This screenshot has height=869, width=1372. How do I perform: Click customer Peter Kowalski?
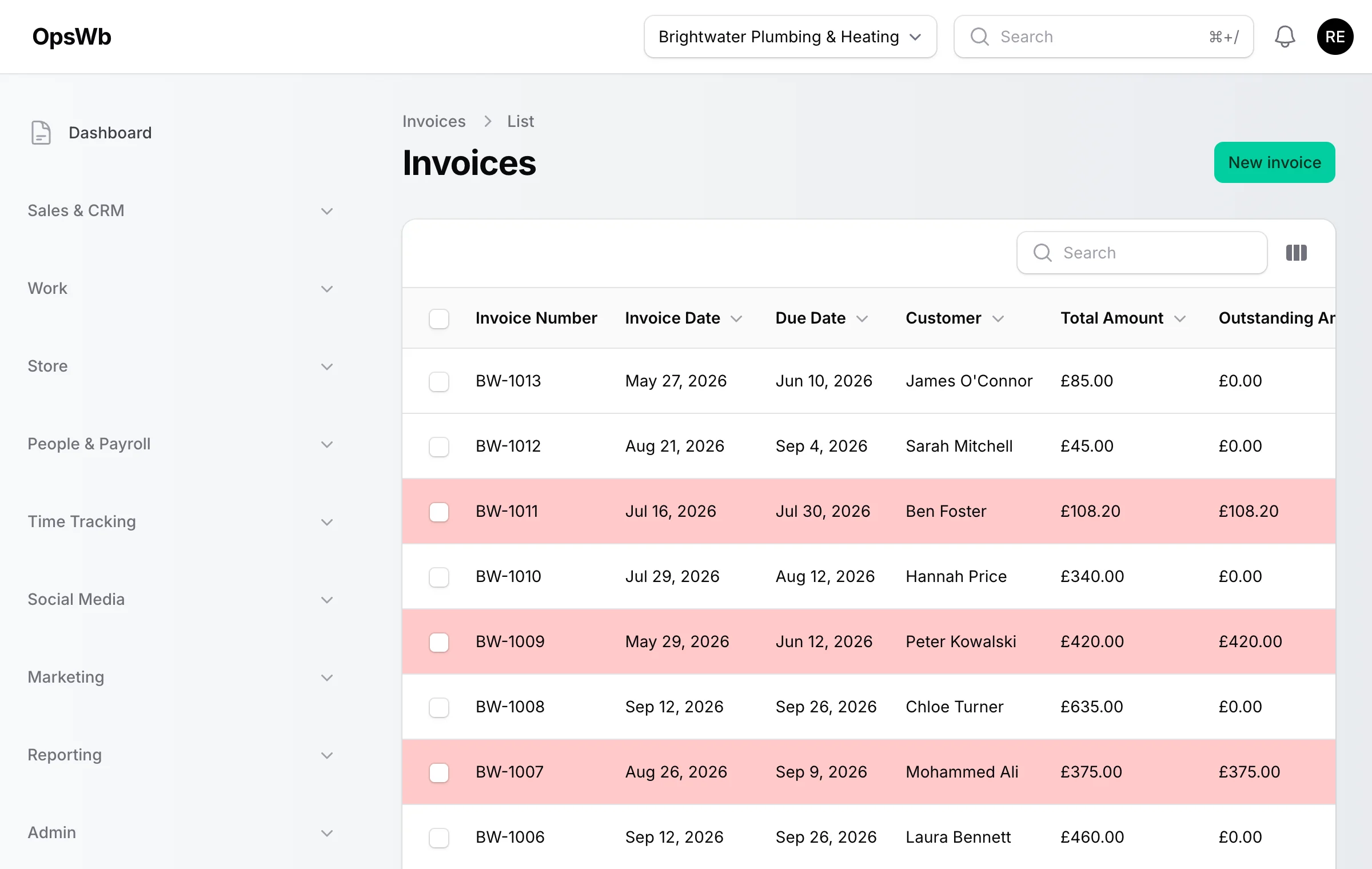pyautogui.click(x=961, y=641)
